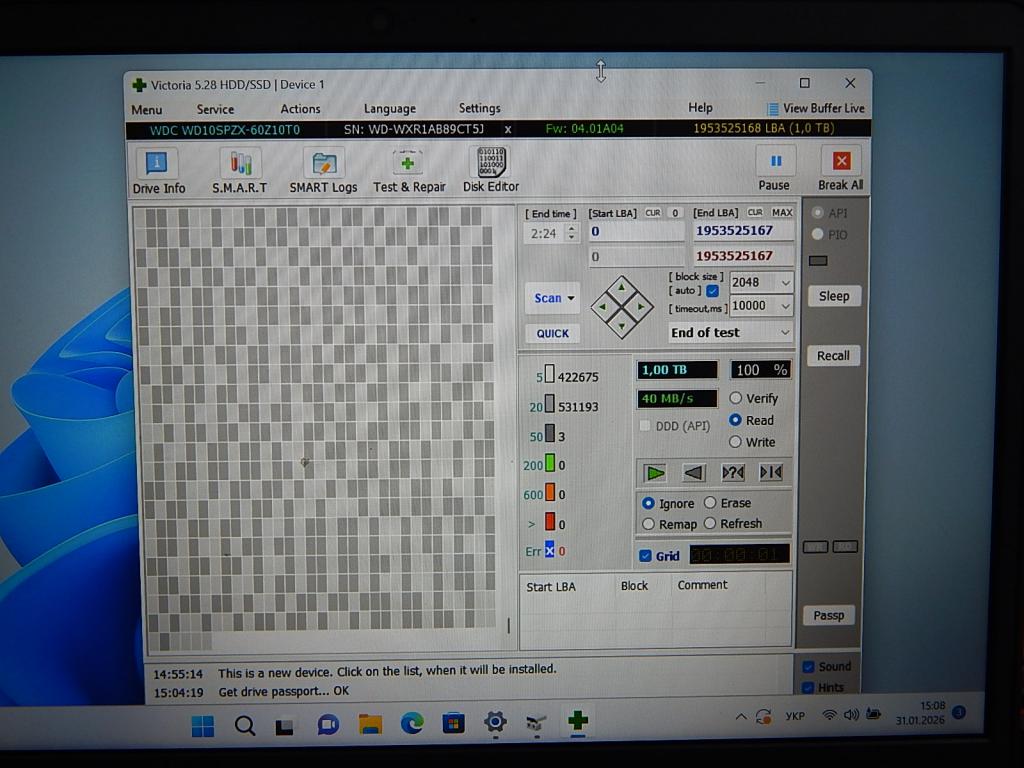Click the random seek ?-arrows button
1024x768 pixels.
733,472
